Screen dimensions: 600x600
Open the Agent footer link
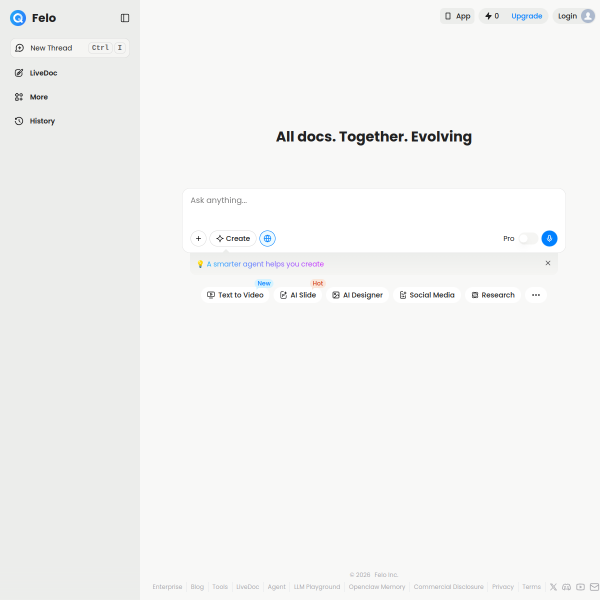pos(276,587)
